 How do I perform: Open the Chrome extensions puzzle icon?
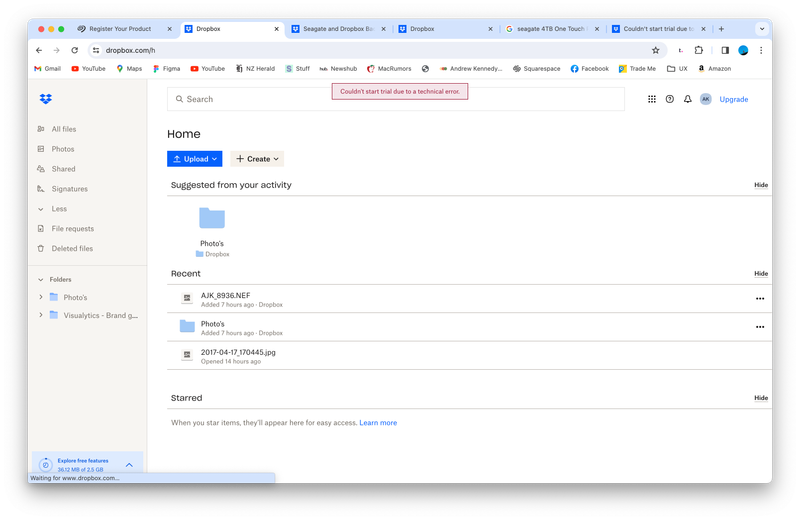698,50
